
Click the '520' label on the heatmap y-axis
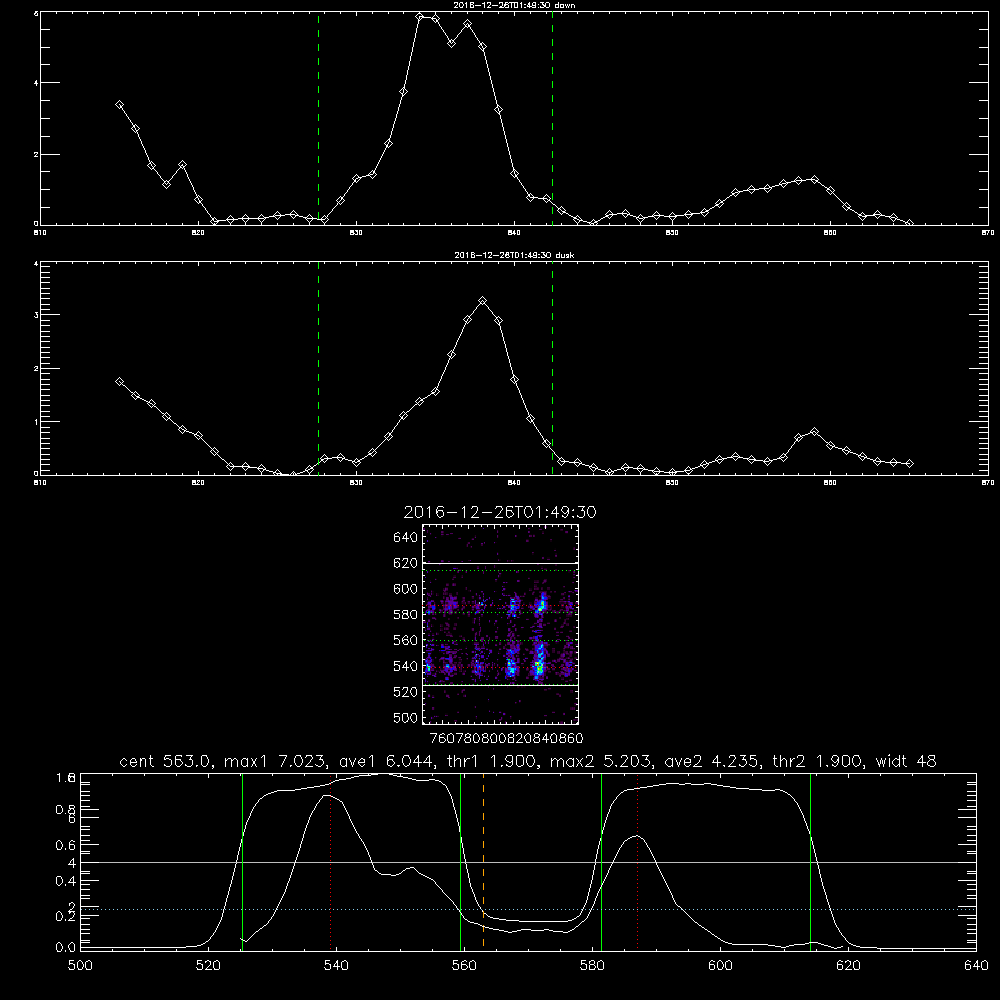406,692
